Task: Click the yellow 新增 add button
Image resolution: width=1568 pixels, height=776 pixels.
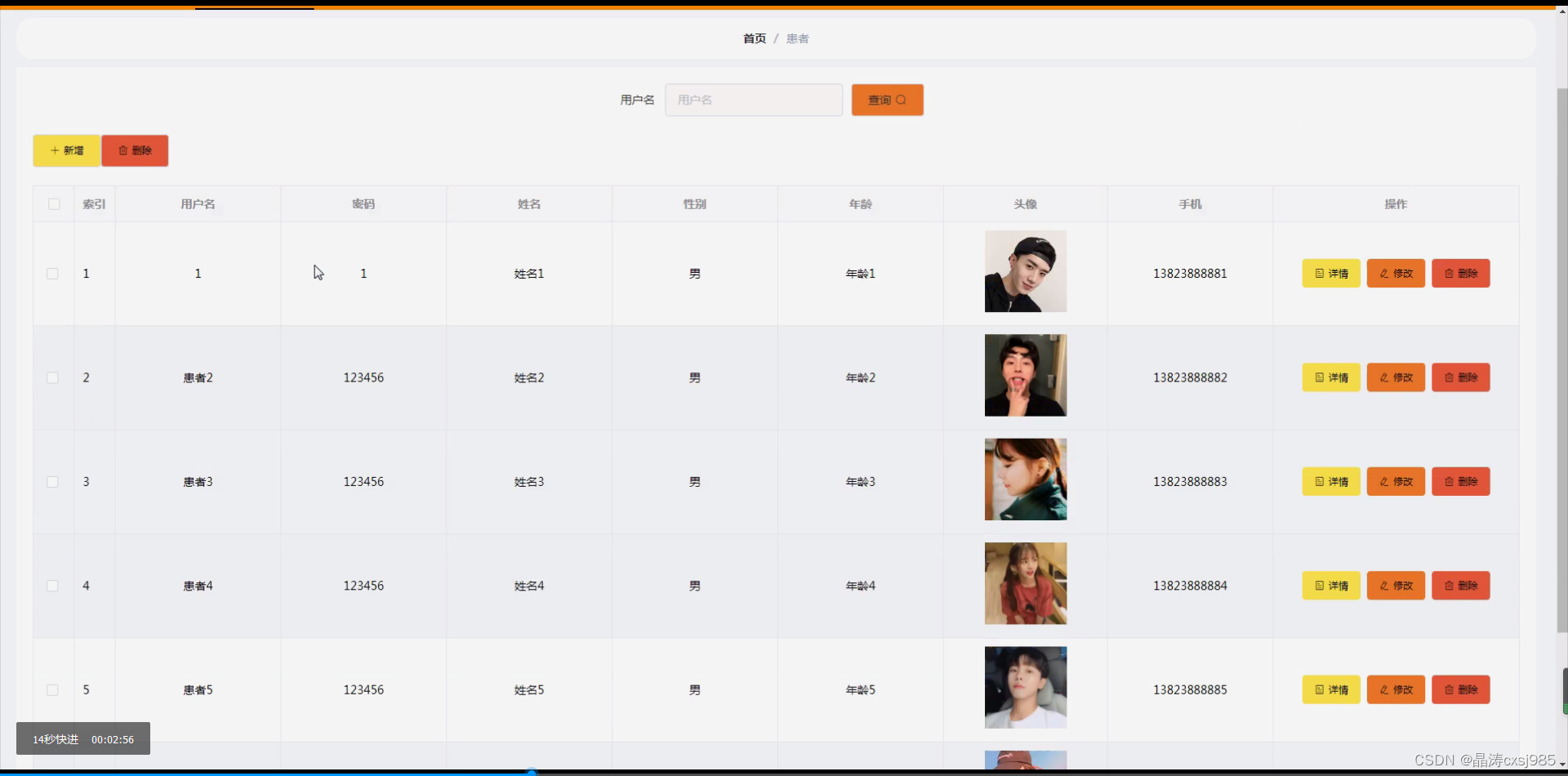Action: point(66,150)
